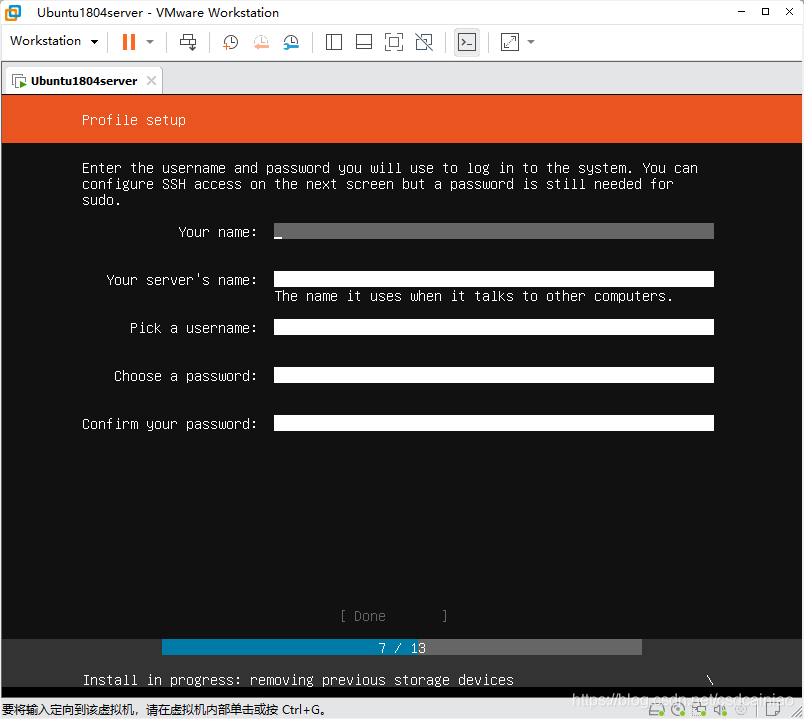Toggle the console view button

pos(467,42)
